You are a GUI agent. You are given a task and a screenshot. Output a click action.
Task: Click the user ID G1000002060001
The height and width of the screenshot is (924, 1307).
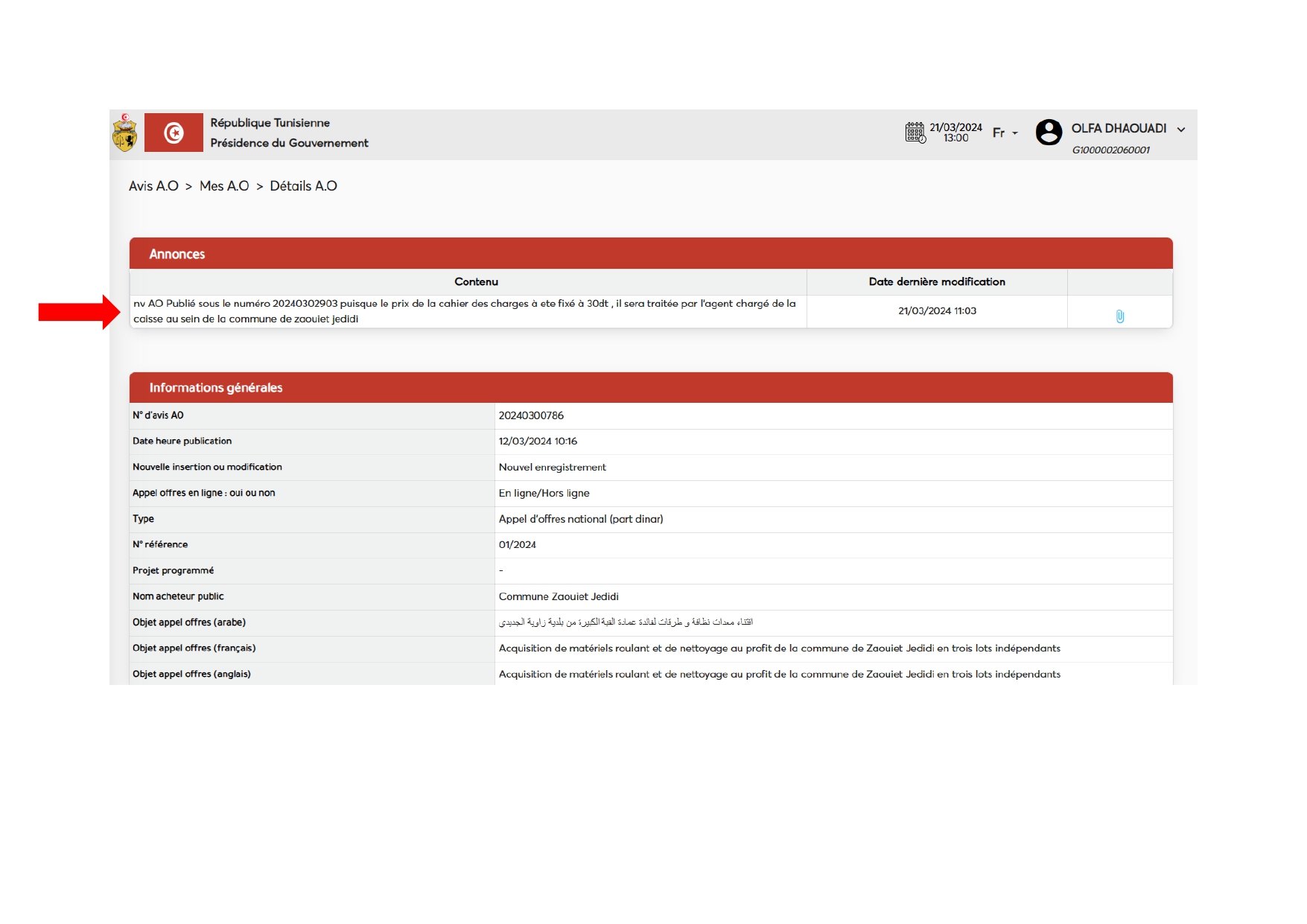pos(1110,150)
